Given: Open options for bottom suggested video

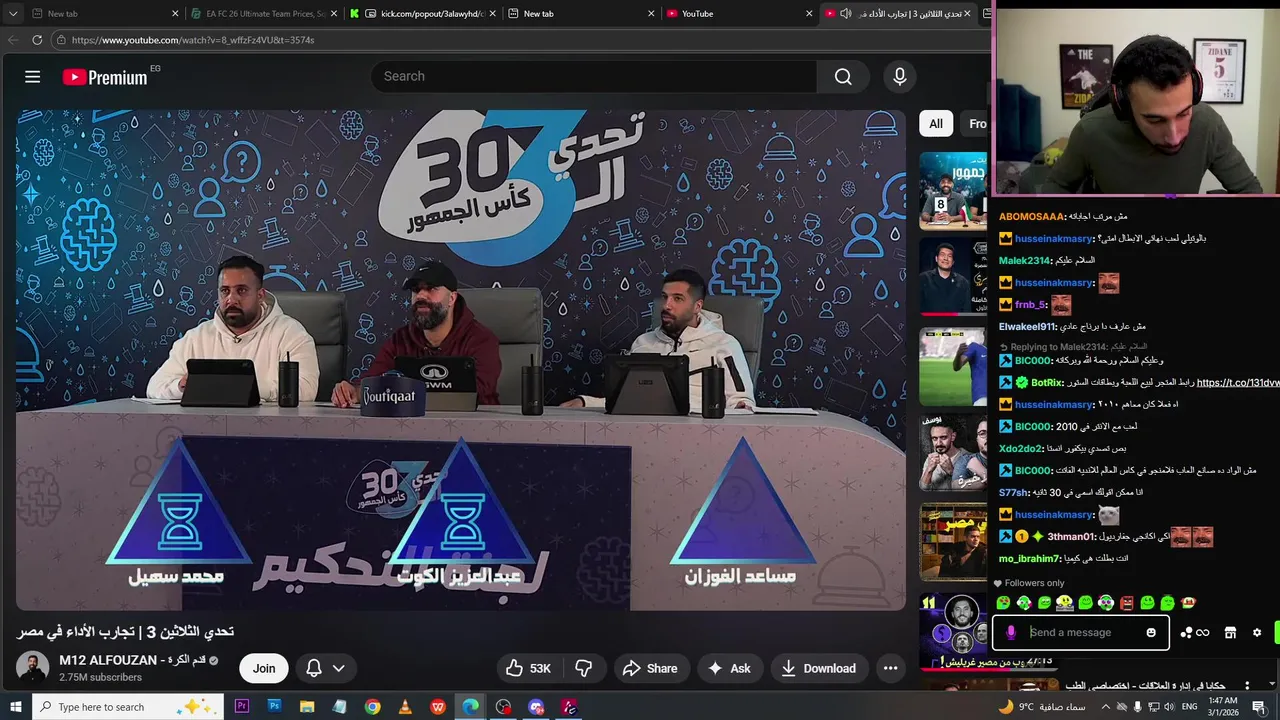Looking at the screenshot, I should pyautogui.click(x=1246, y=687).
